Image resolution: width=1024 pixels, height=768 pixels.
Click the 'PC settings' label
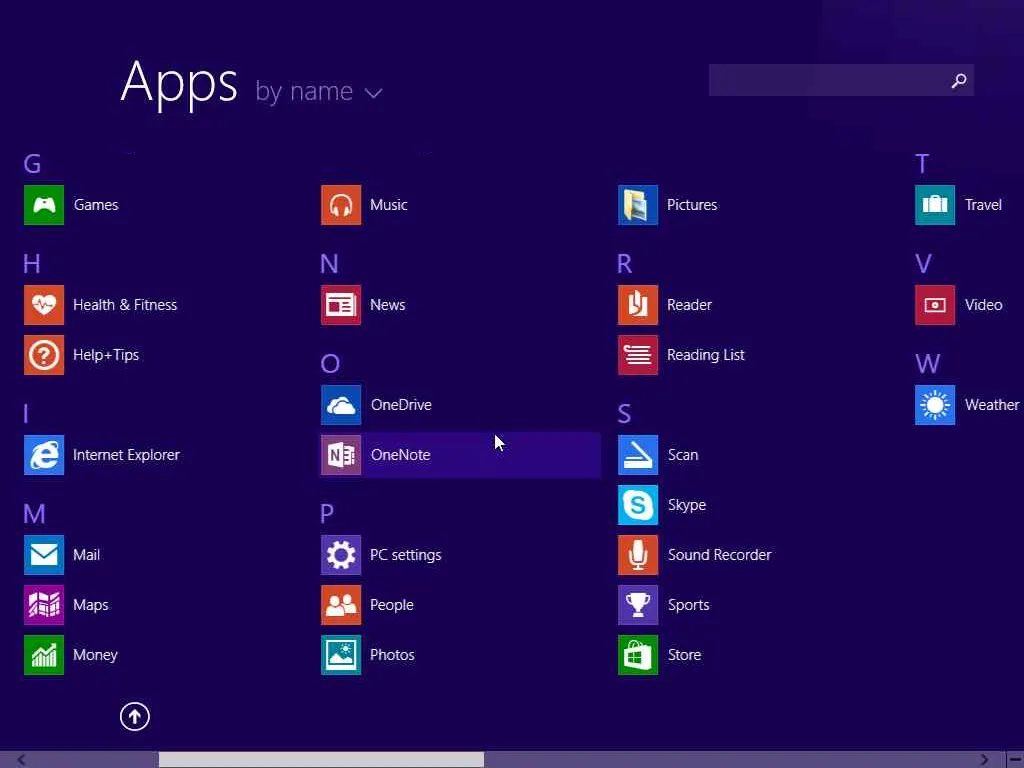[406, 555]
